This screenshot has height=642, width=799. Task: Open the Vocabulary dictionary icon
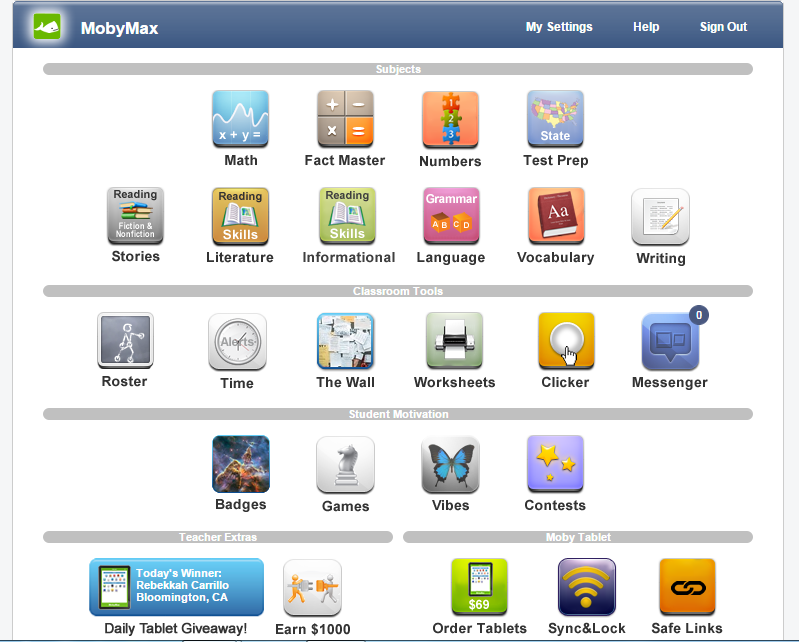[x=556, y=215]
